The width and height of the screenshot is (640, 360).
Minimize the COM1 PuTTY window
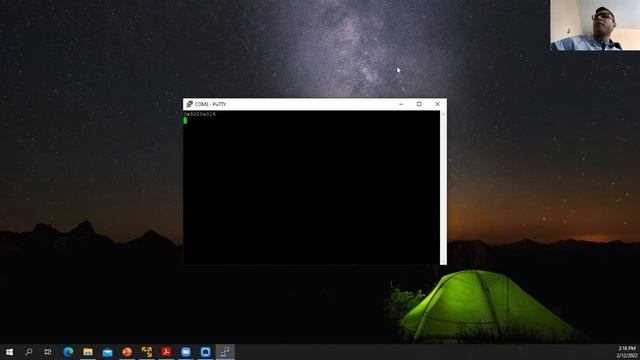click(x=401, y=104)
